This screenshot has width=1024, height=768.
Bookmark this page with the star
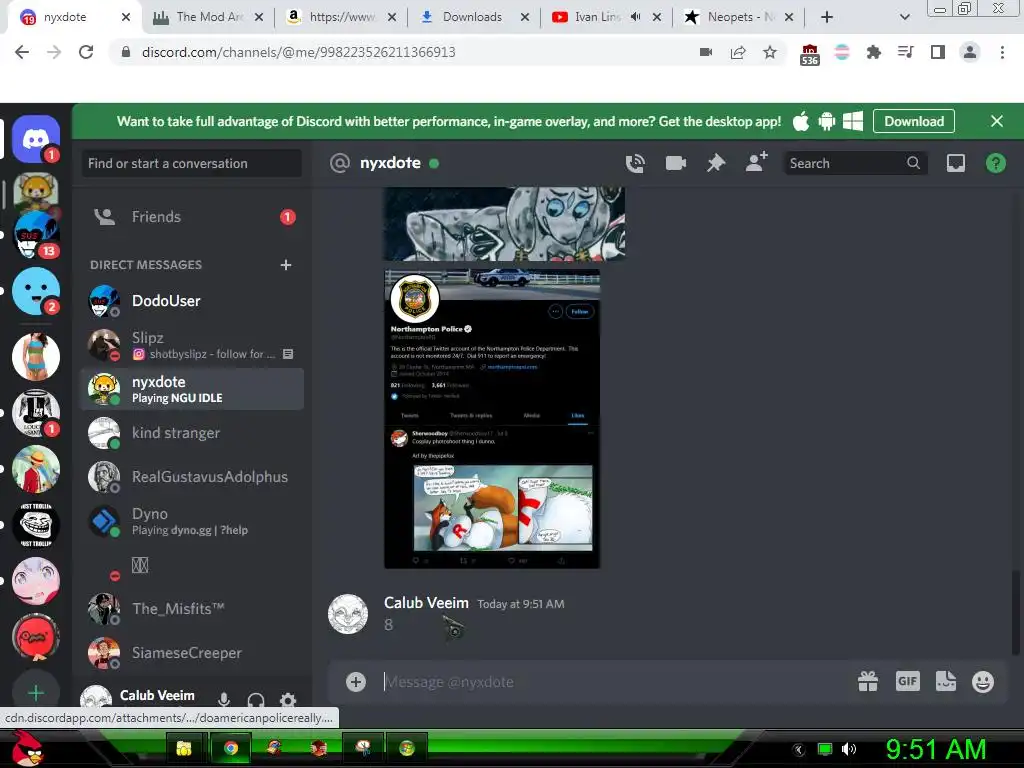tap(770, 52)
